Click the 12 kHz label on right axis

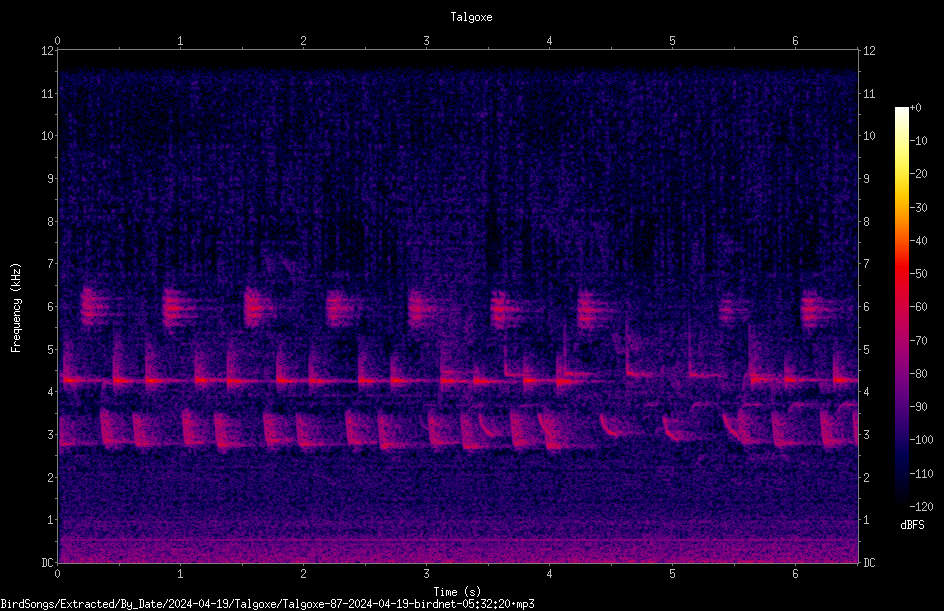click(x=869, y=51)
